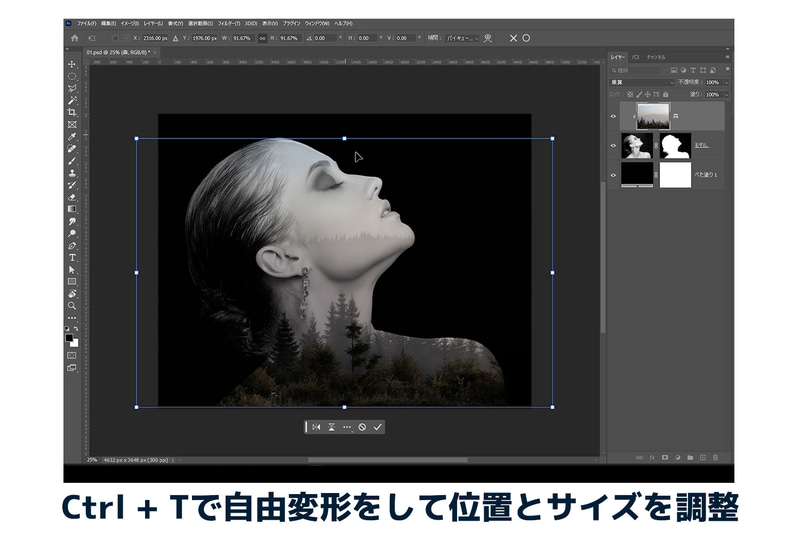
Task: Commit transform using options bar circle
Action: pos(526,38)
